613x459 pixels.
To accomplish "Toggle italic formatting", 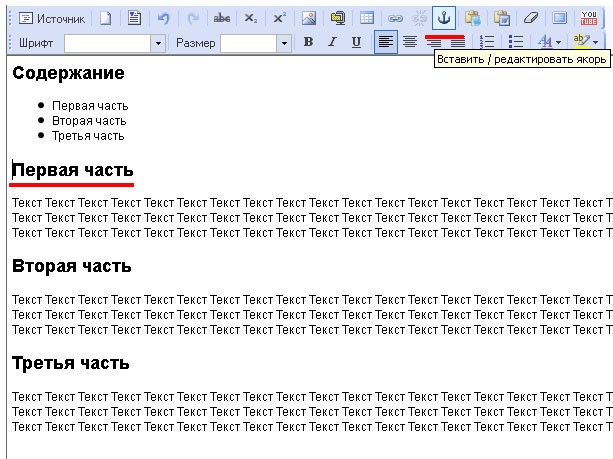I will pyautogui.click(x=332, y=41).
